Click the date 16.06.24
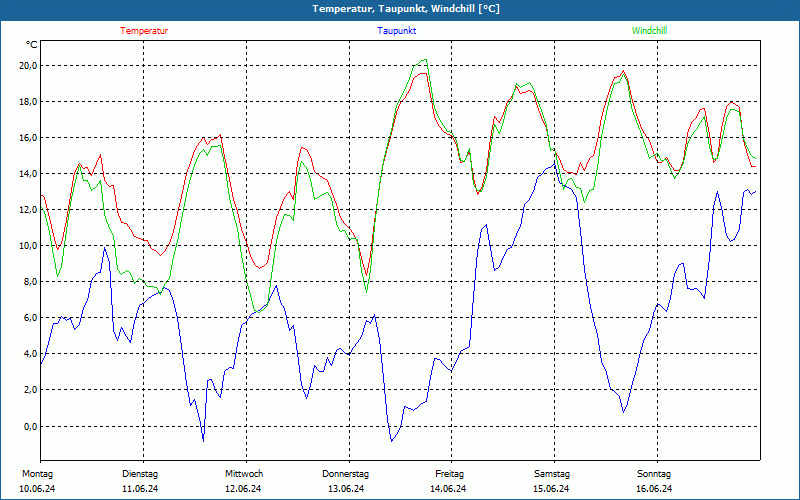The height and width of the screenshot is (500, 800). click(654, 489)
